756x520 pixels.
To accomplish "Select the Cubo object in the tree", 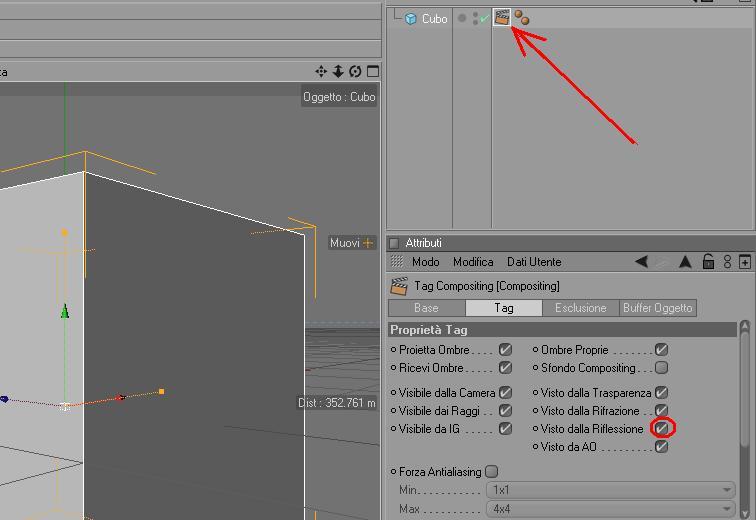I will point(434,19).
